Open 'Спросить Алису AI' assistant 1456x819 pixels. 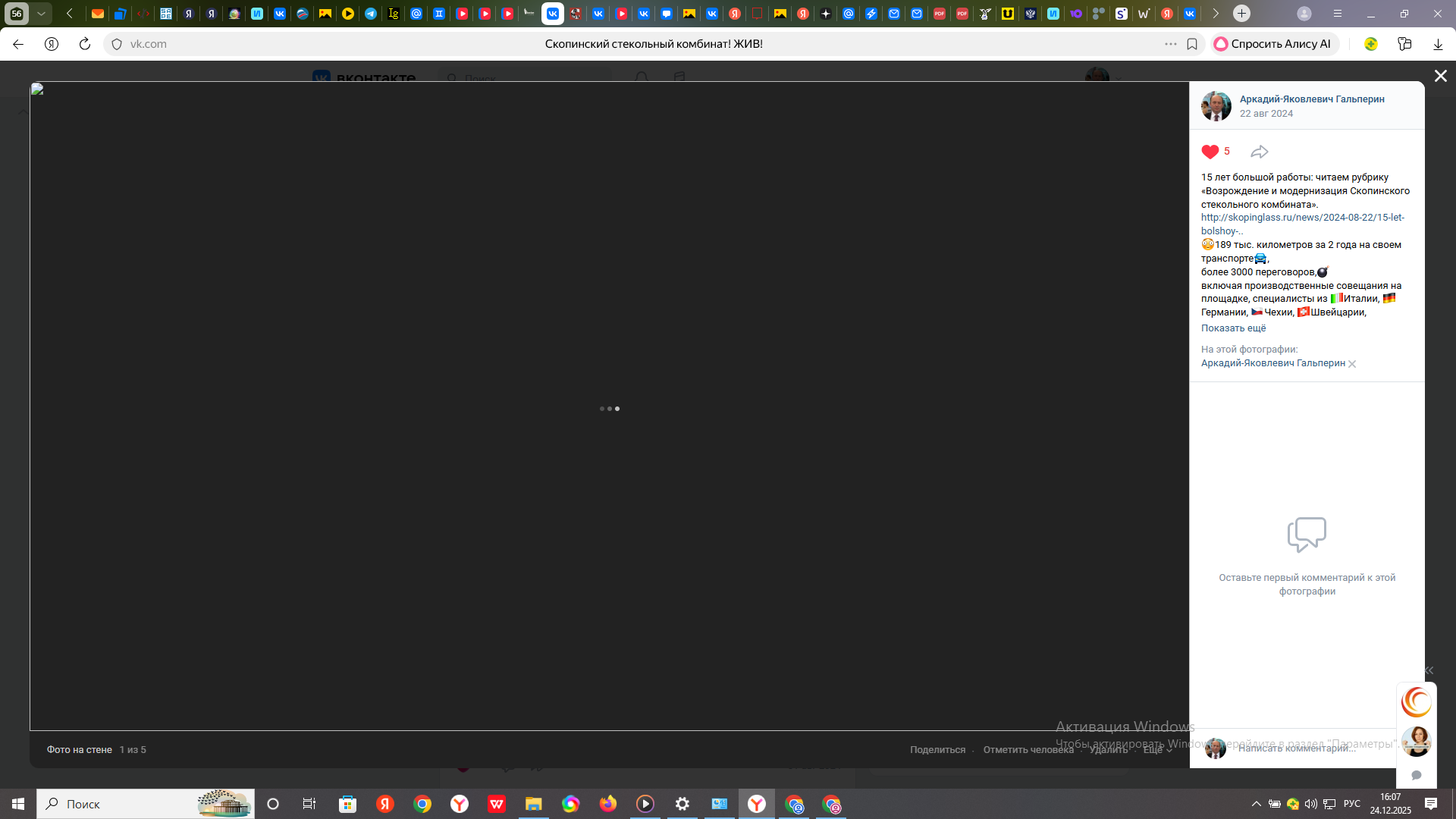tap(1273, 44)
